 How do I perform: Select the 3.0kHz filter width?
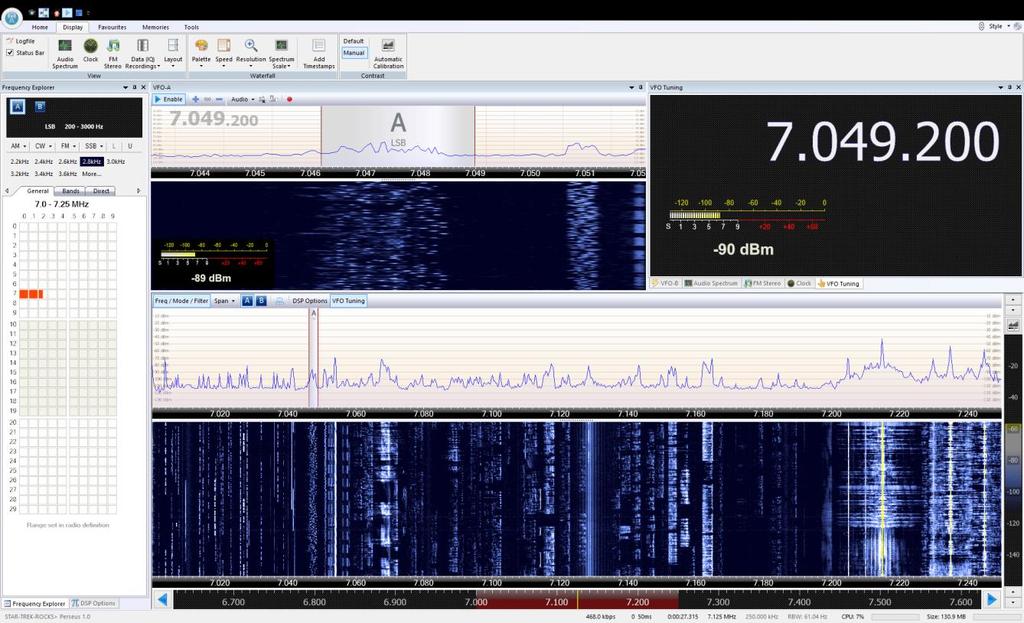click(116, 161)
